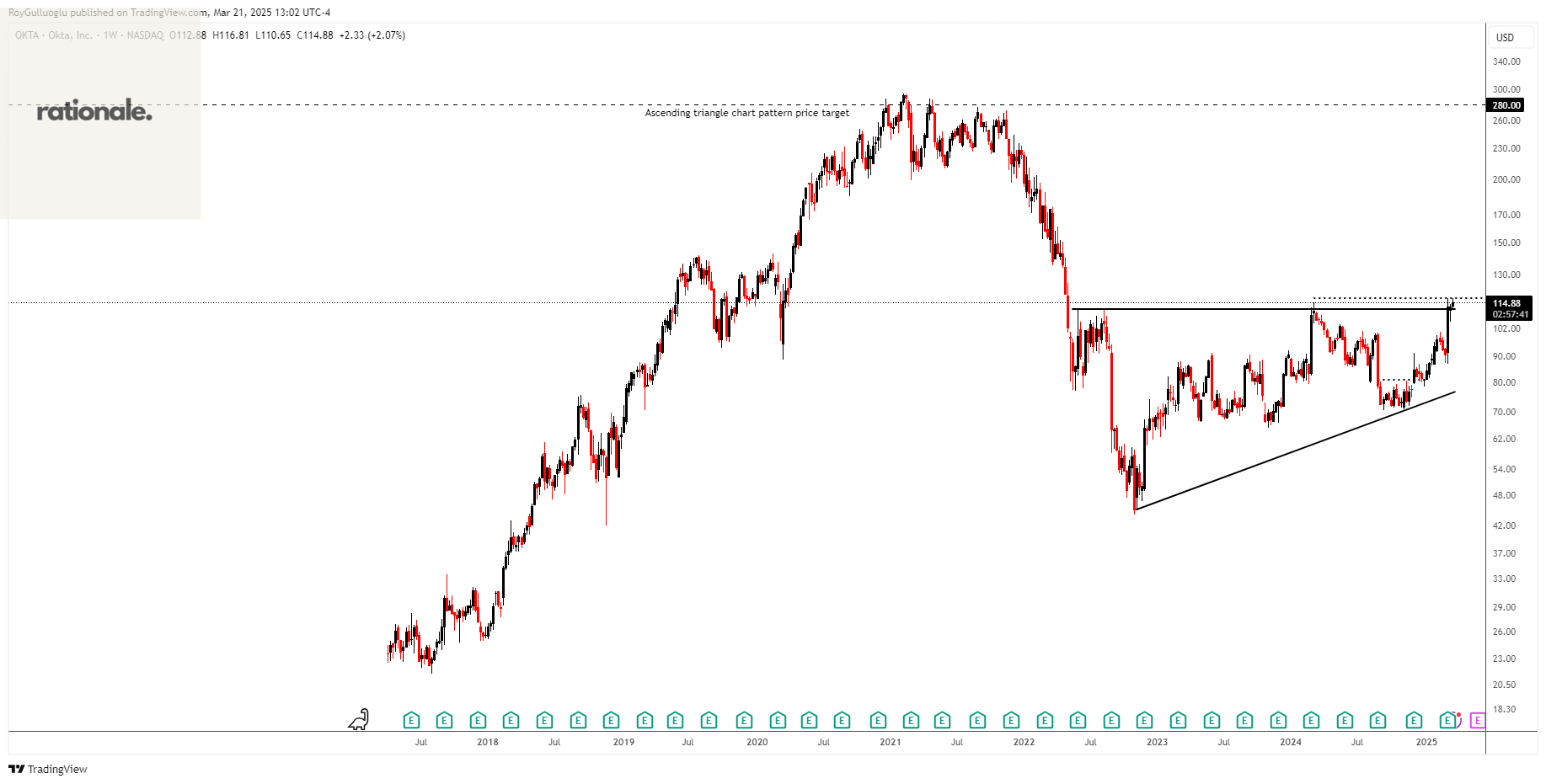Click the 2024 label on the time axis
The width and height of the screenshot is (1546, 784).
tap(1290, 742)
